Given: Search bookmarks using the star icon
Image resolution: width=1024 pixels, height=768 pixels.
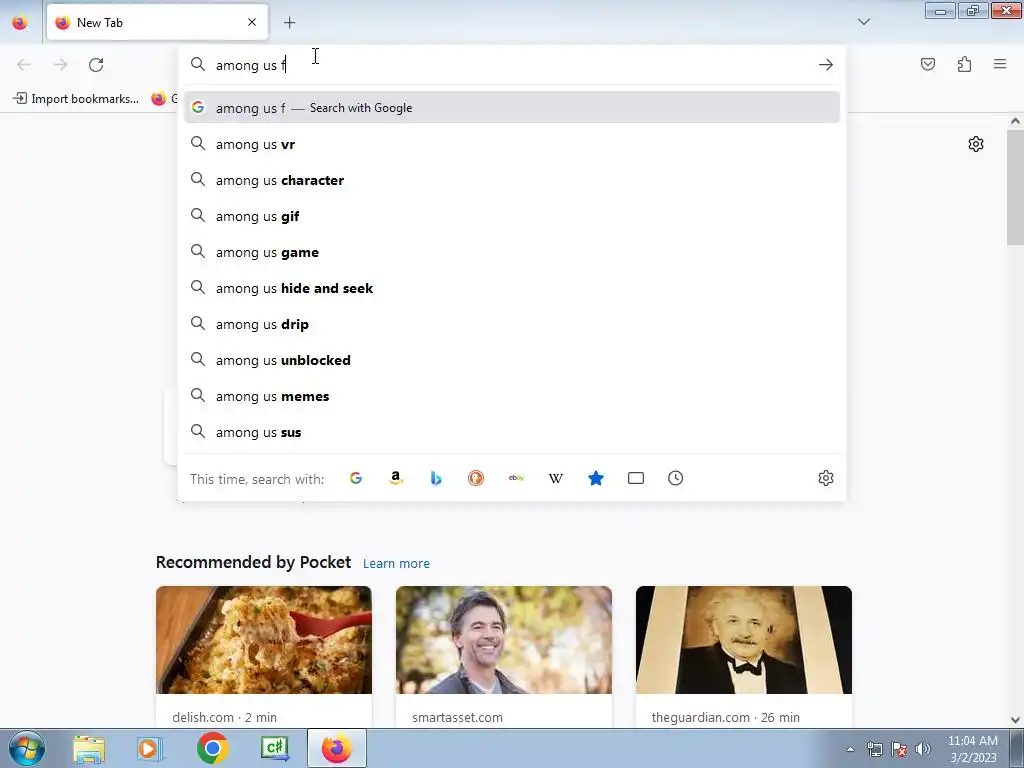Looking at the screenshot, I should [596, 478].
